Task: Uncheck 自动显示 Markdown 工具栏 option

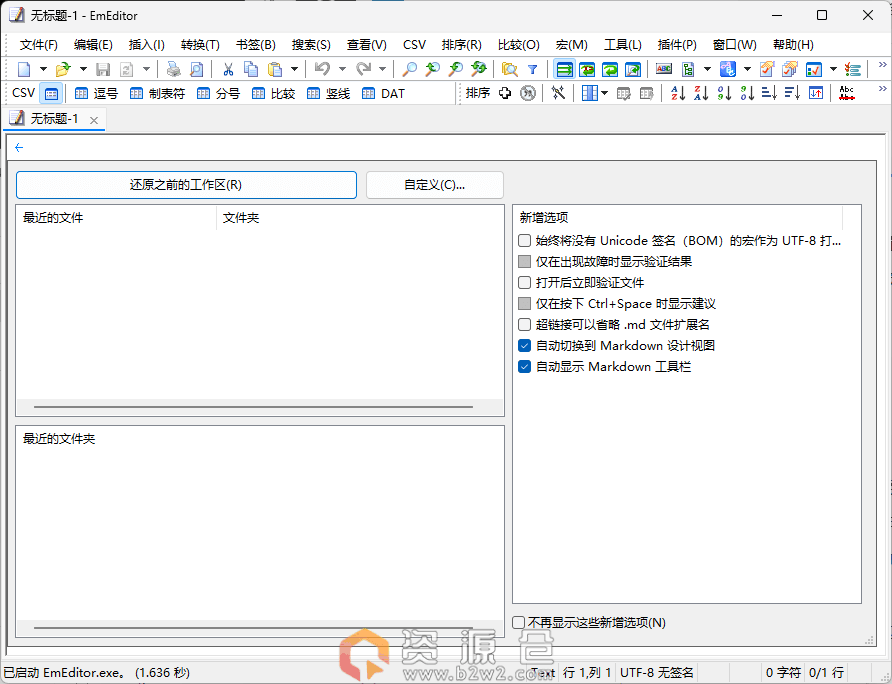Action: (x=525, y=367)
